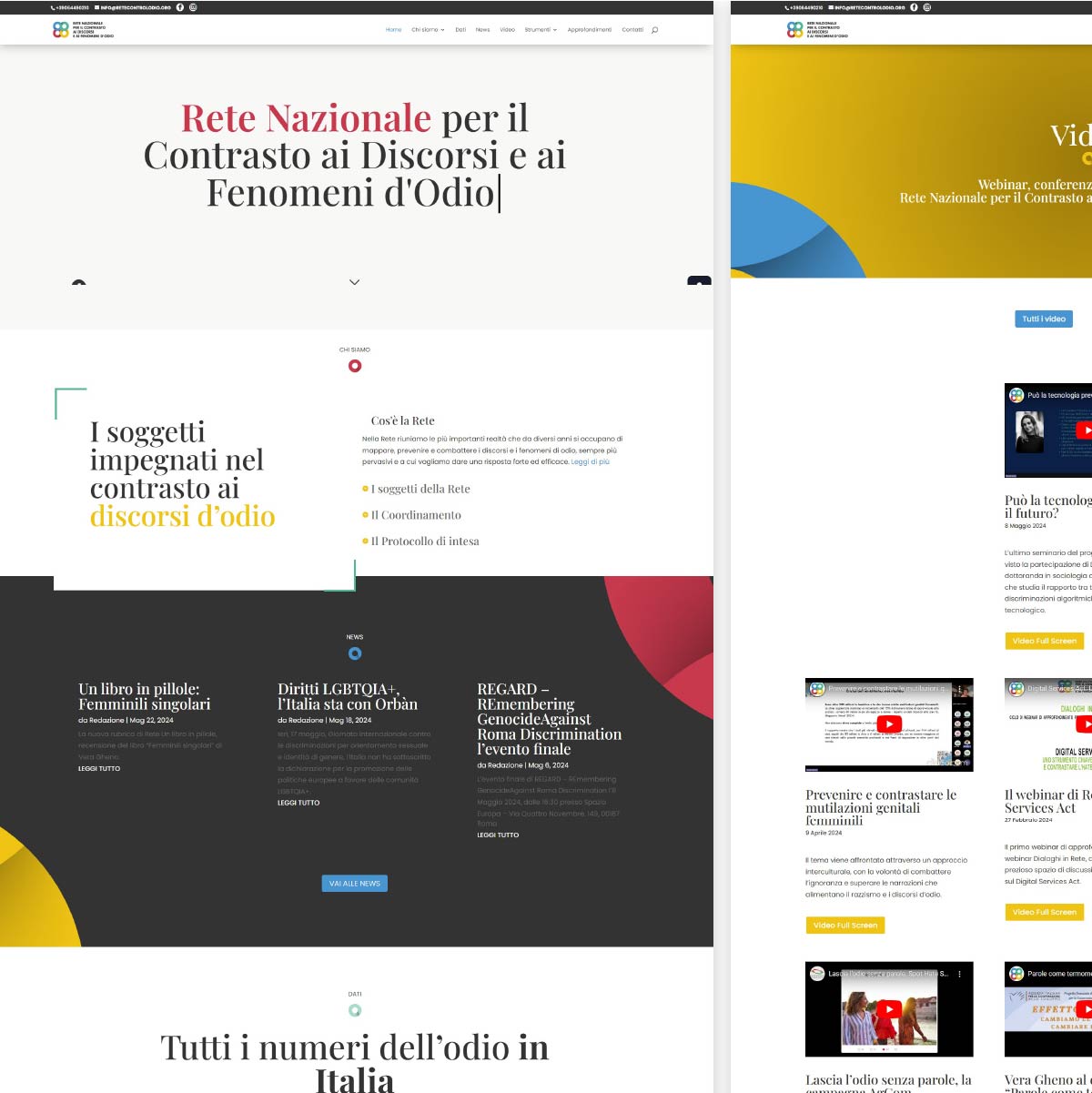1092x1093 pixels.
Task: Click email address on the Video page header
Action: 867,7
